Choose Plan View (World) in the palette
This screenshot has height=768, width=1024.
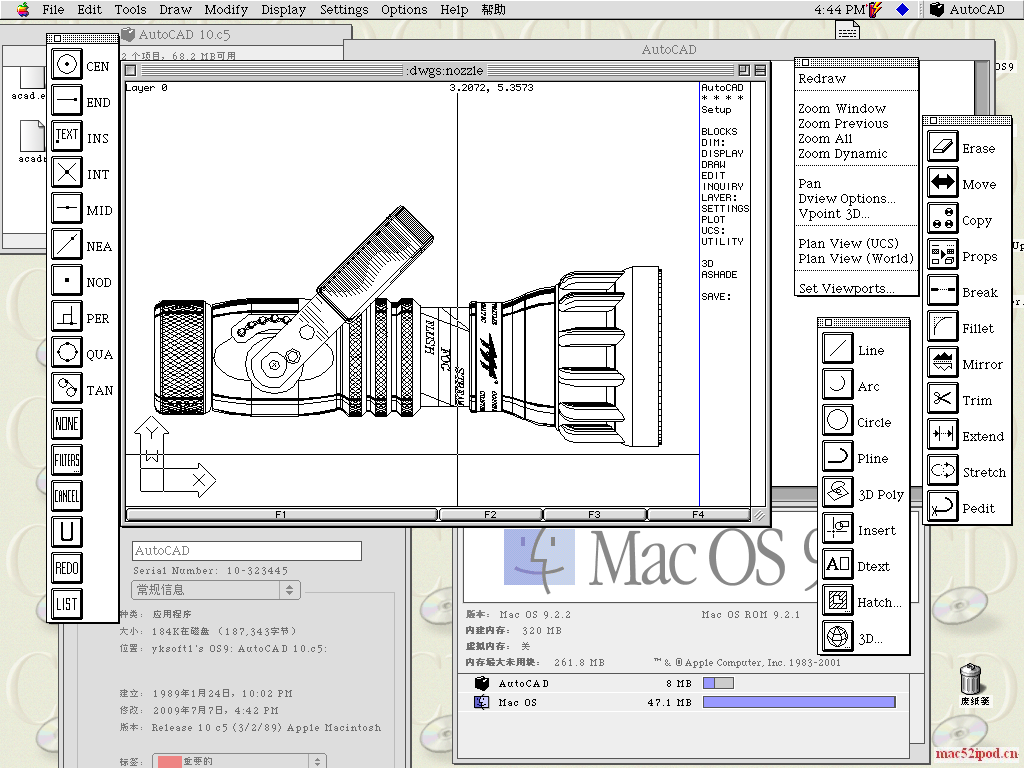click(856, 259)
